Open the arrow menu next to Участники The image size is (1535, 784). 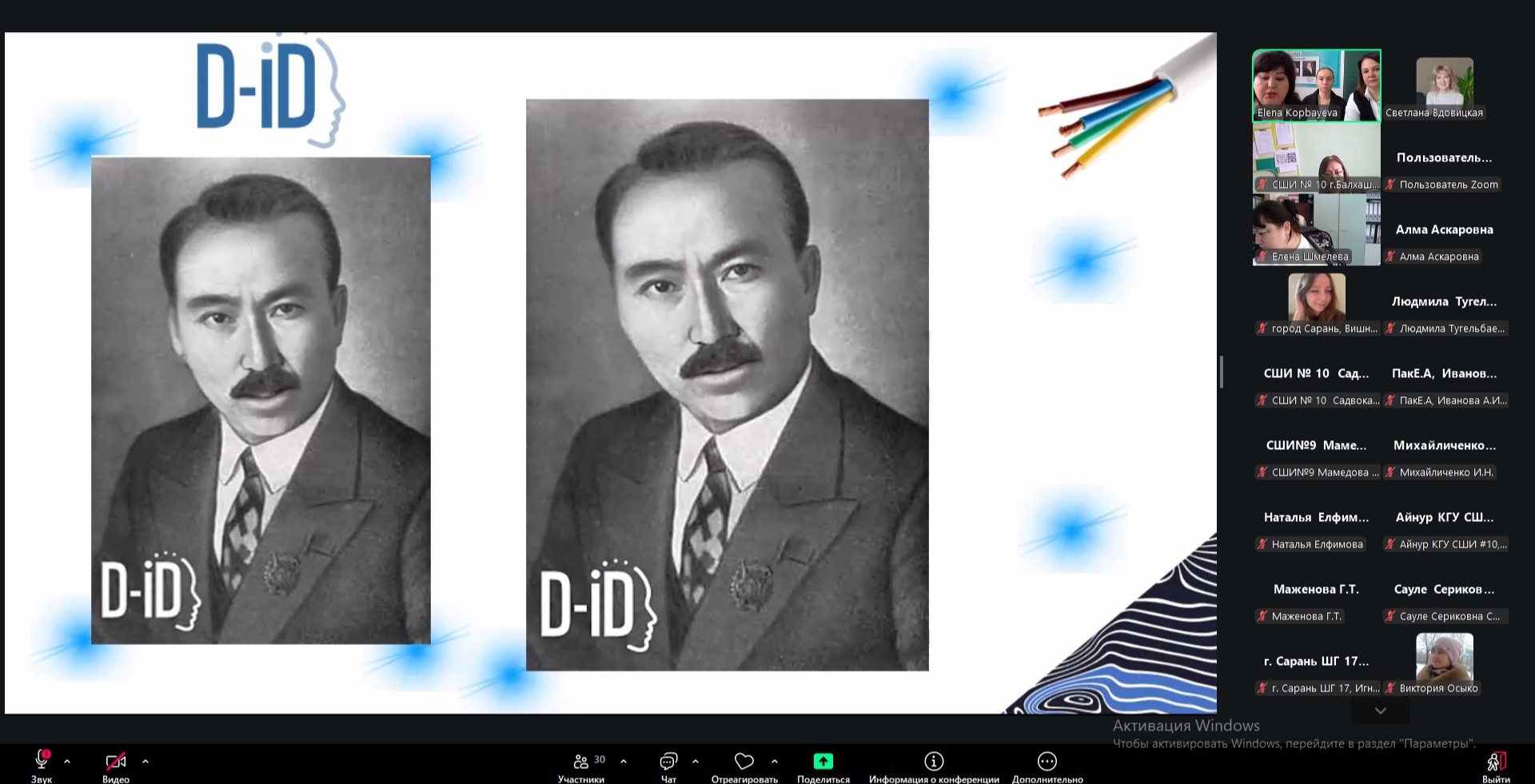624,762
